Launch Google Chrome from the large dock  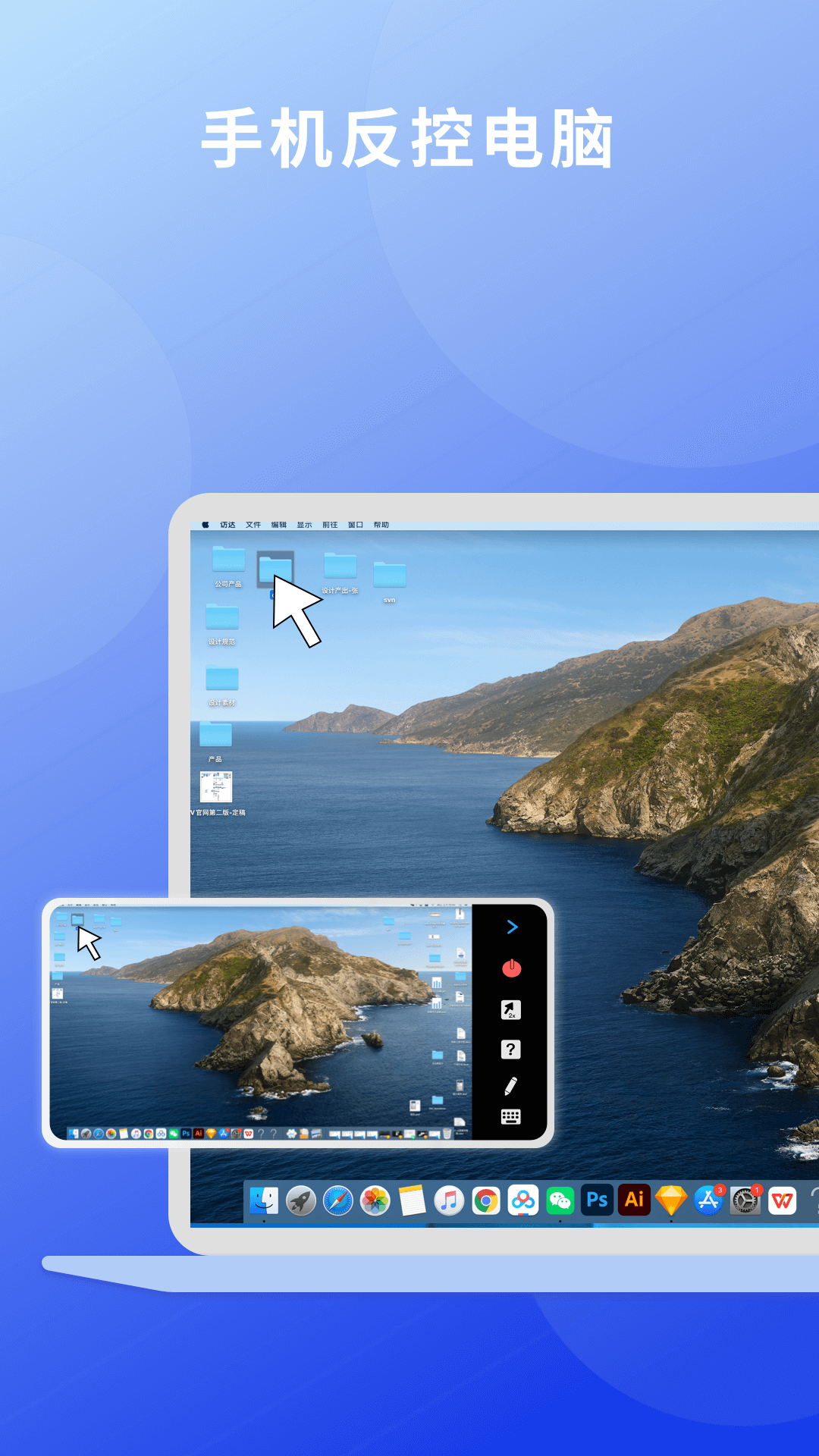pos(486,1200)
